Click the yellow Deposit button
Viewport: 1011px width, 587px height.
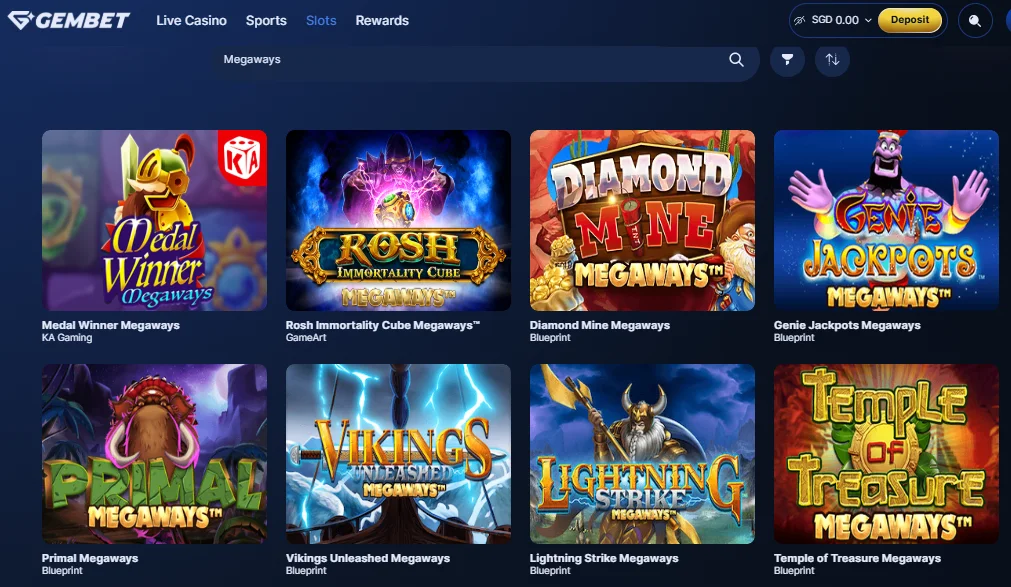point(910,20)
